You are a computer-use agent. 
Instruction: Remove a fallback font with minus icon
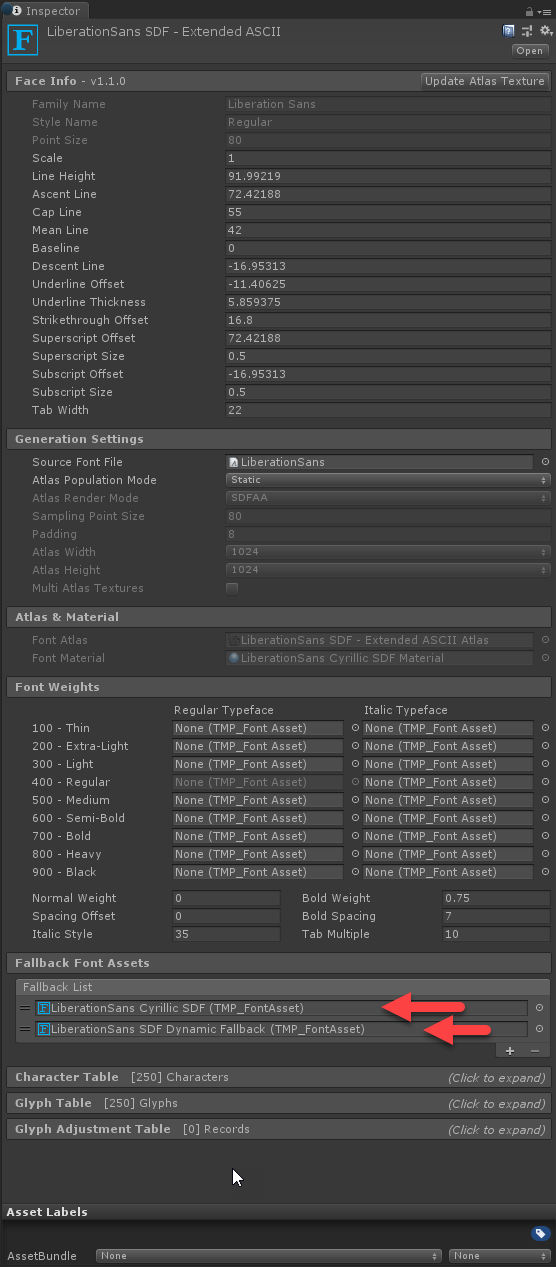(x=534, y=1051)
